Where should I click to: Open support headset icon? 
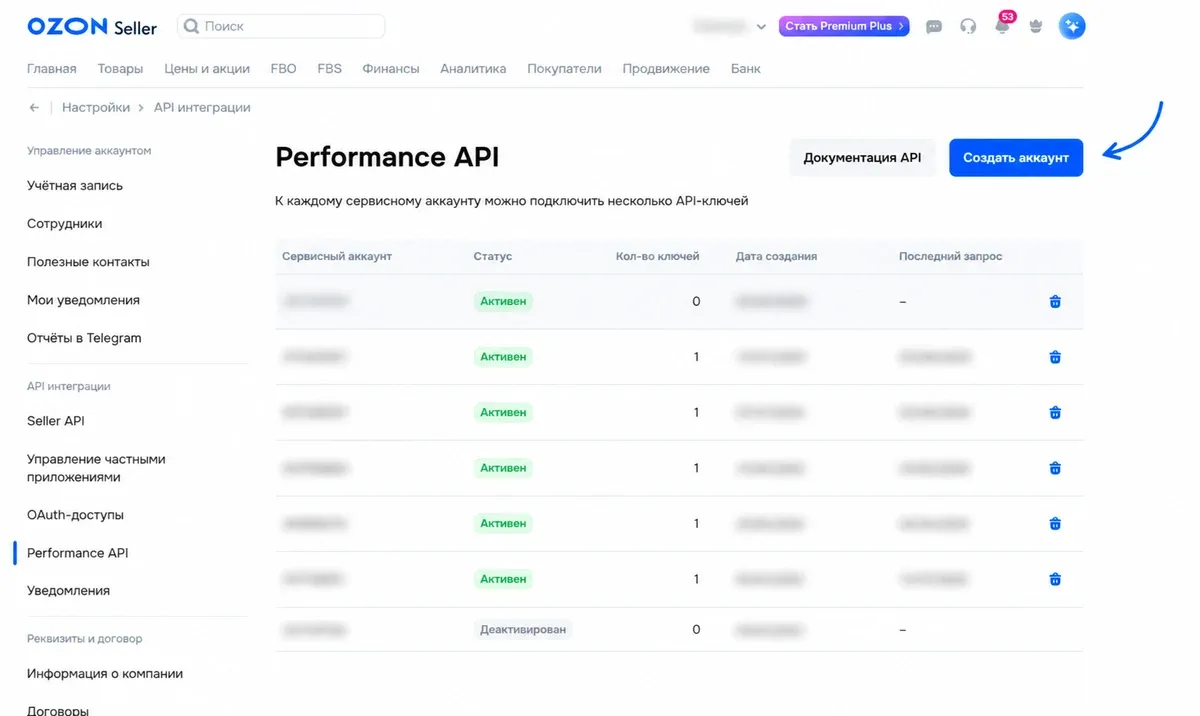968,27
